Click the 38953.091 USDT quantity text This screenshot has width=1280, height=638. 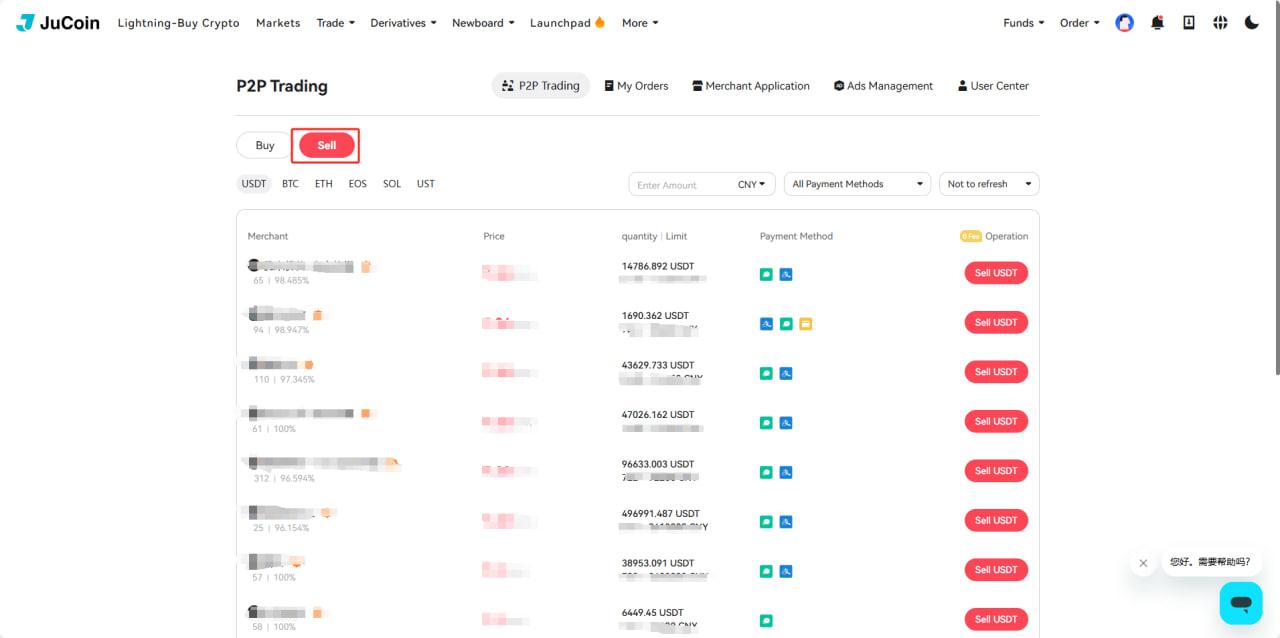click(658, 563)
